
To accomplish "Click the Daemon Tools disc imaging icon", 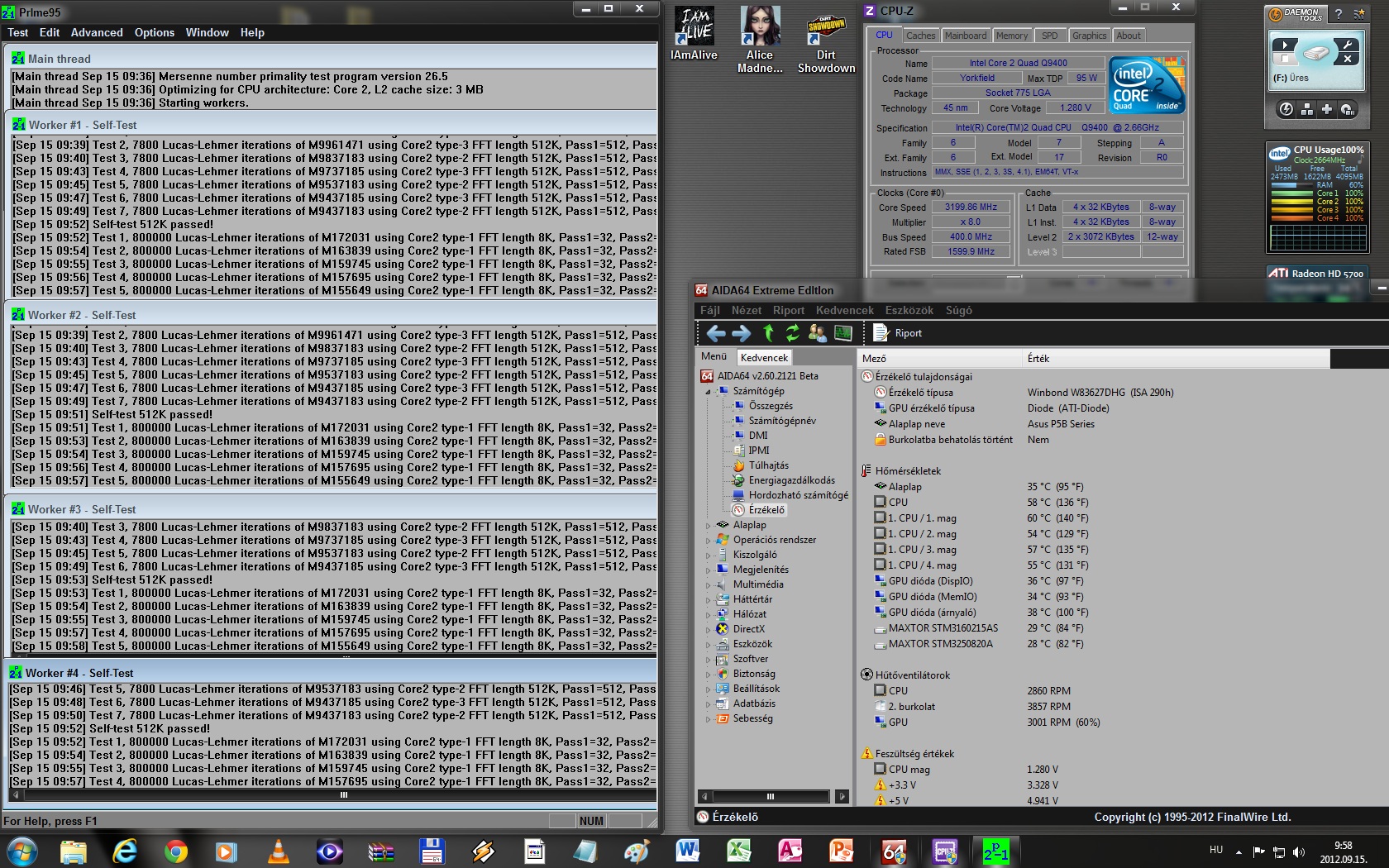I will click(1347, 109).
